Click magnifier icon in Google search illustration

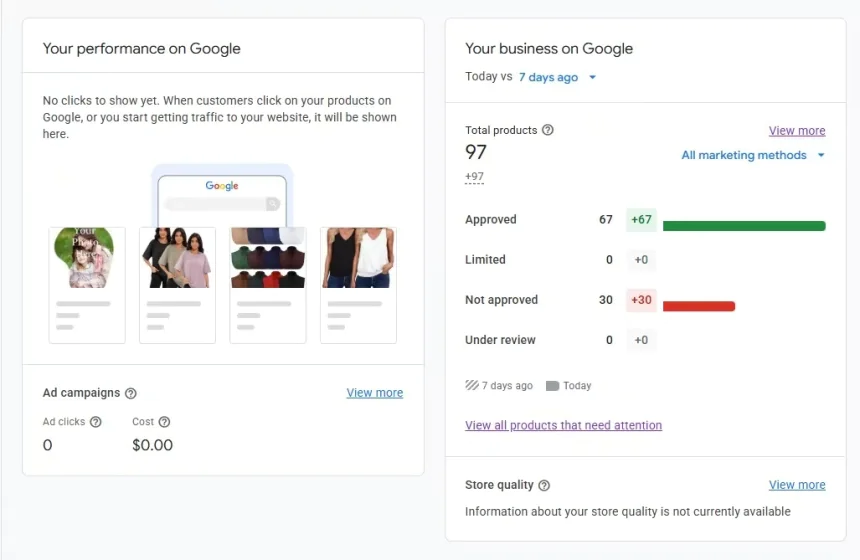pyautogui.click(x=272, y=204)
